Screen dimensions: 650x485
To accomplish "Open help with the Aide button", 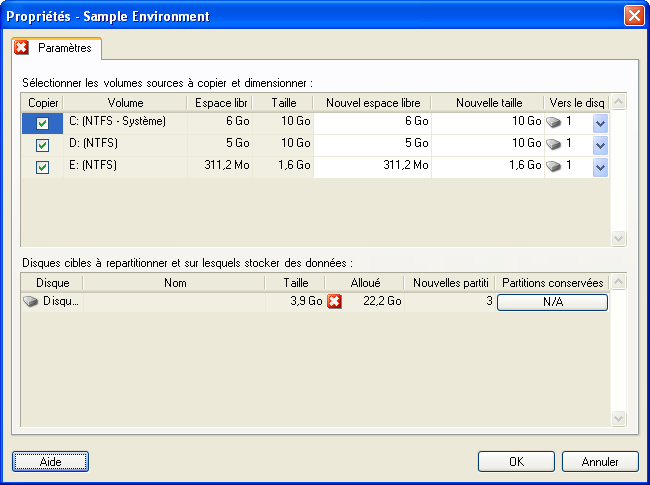I will [x=50, y=462].
